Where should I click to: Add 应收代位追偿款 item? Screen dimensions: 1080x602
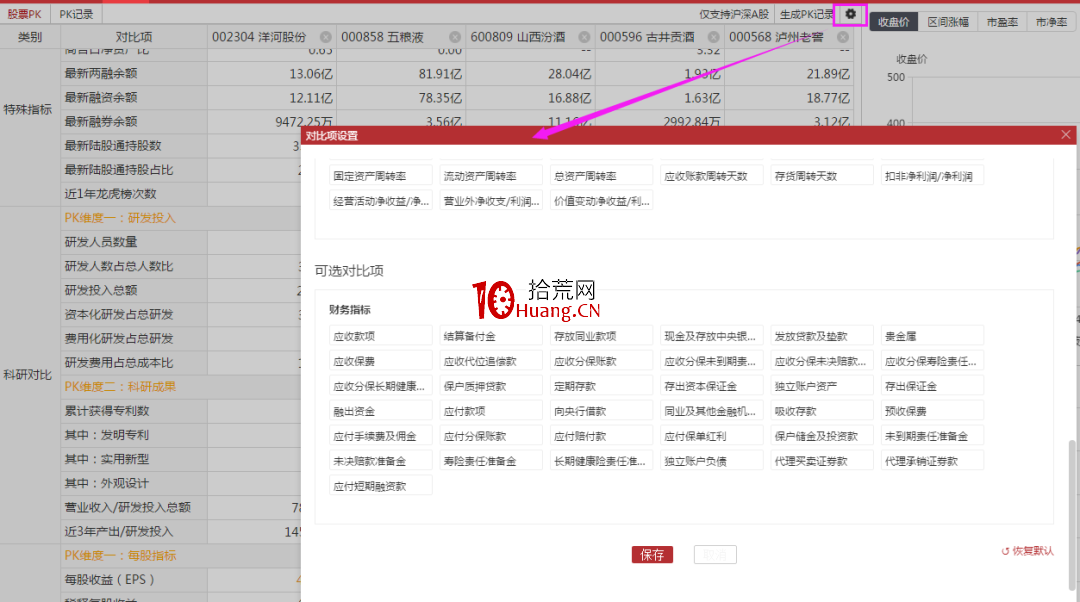pyautogui.click(x=491, y=361)
